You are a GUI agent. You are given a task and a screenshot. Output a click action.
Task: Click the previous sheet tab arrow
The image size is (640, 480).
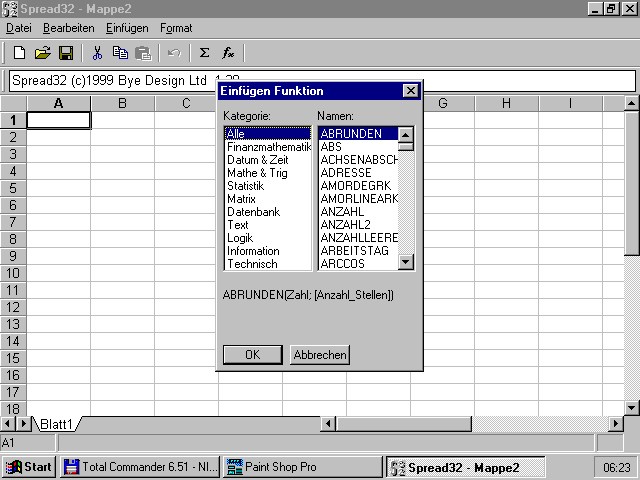click(x=7, y=424)
